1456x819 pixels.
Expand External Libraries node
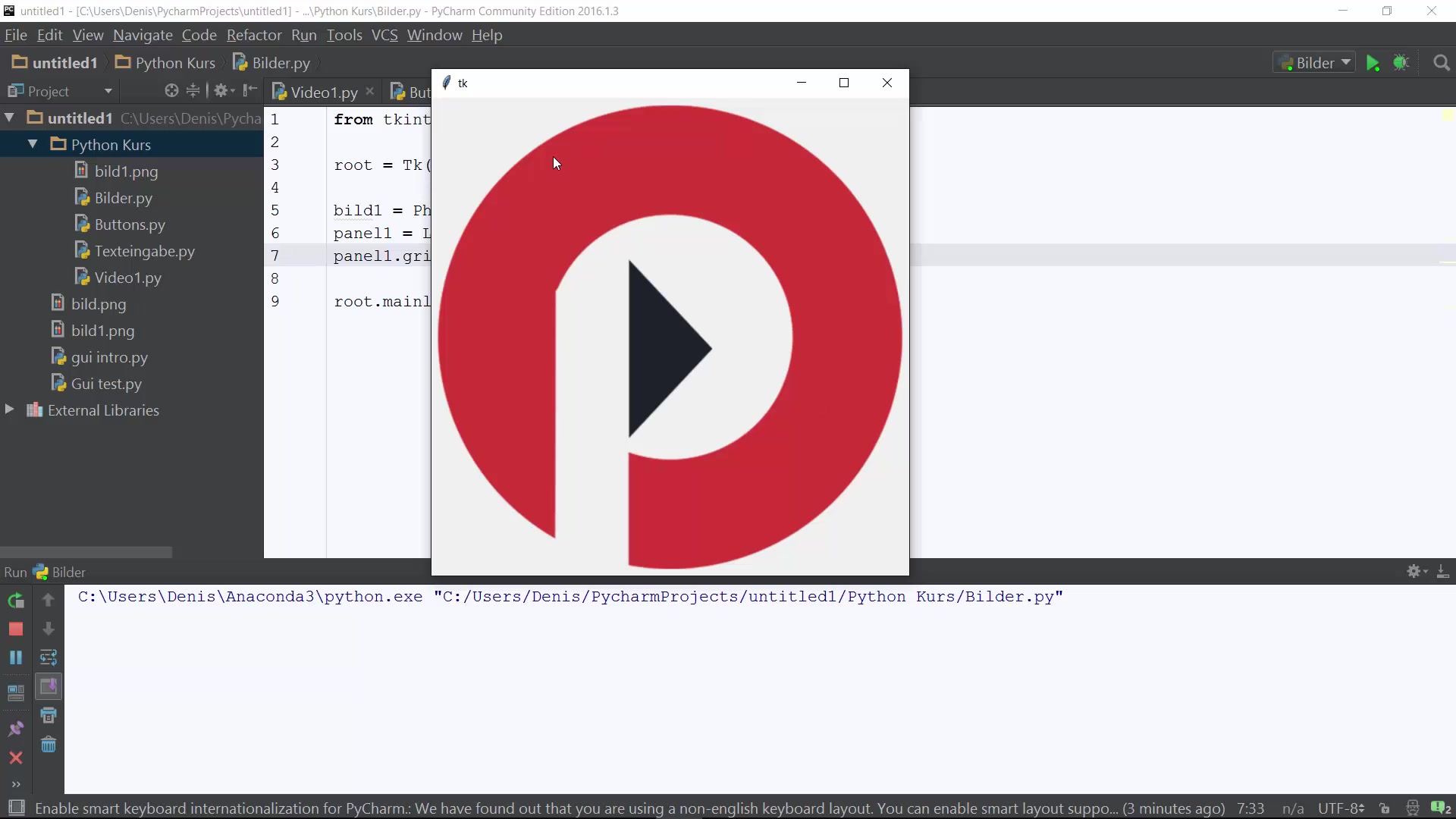point(10,409)
